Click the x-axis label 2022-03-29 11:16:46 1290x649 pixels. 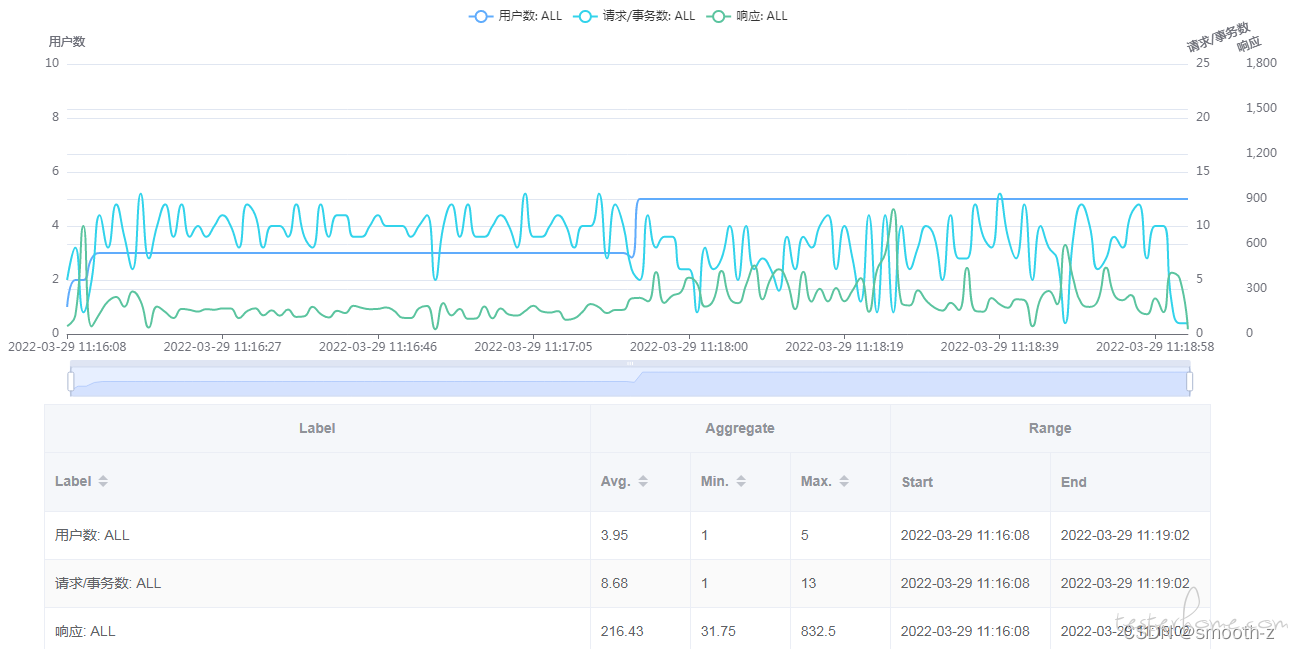pyautogui.click(x=378, y=347)
